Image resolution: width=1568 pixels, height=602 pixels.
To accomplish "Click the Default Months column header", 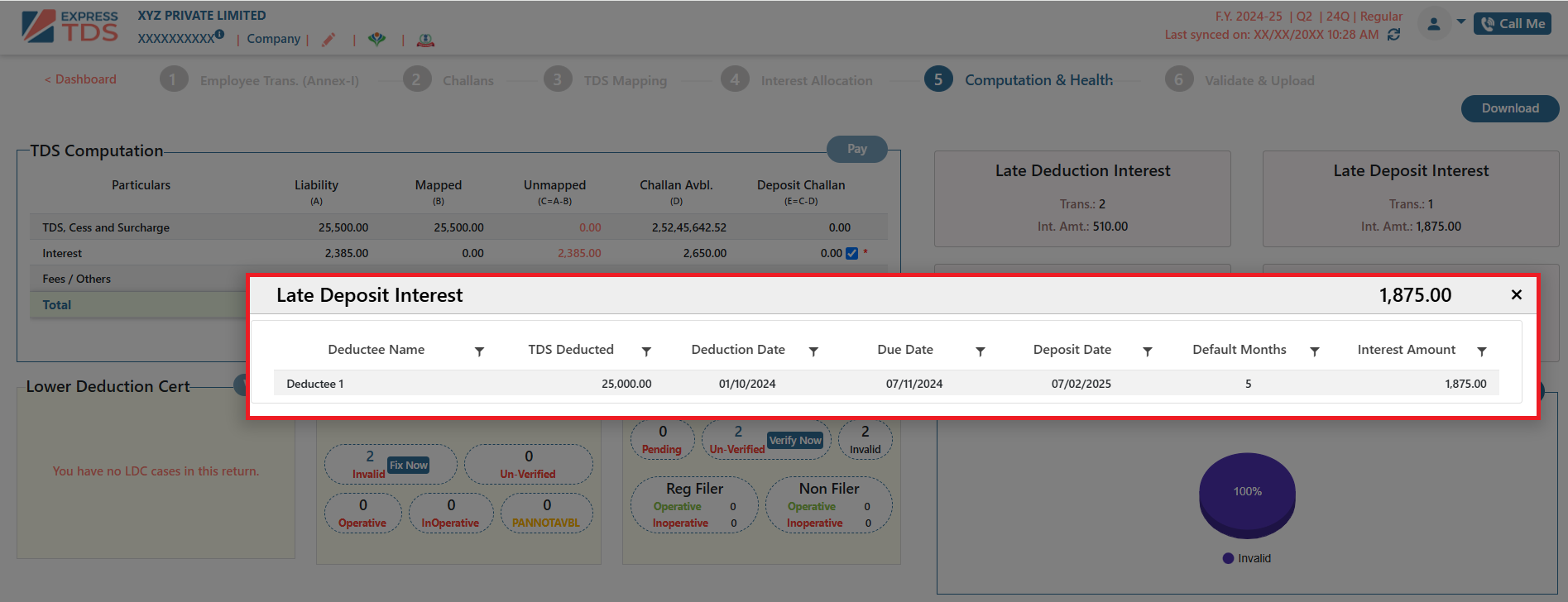I will tap(1240, 350).
